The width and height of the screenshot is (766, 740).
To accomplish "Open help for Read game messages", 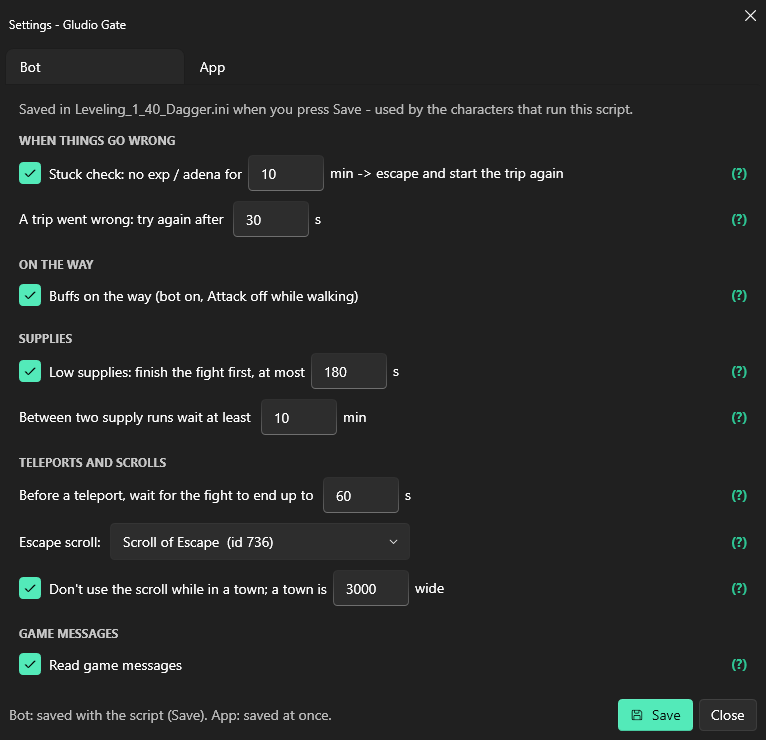I will [x=739, y=664].
